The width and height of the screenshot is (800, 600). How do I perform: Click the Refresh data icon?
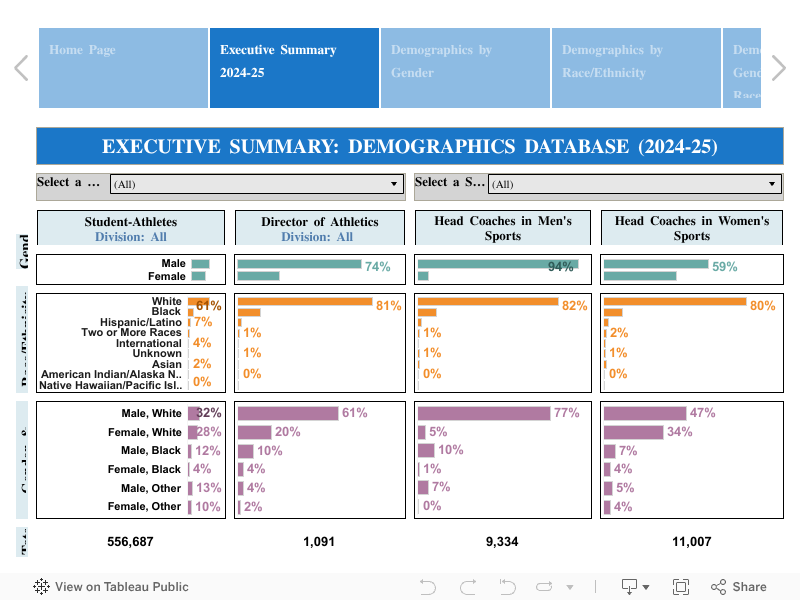pos(547,587)
